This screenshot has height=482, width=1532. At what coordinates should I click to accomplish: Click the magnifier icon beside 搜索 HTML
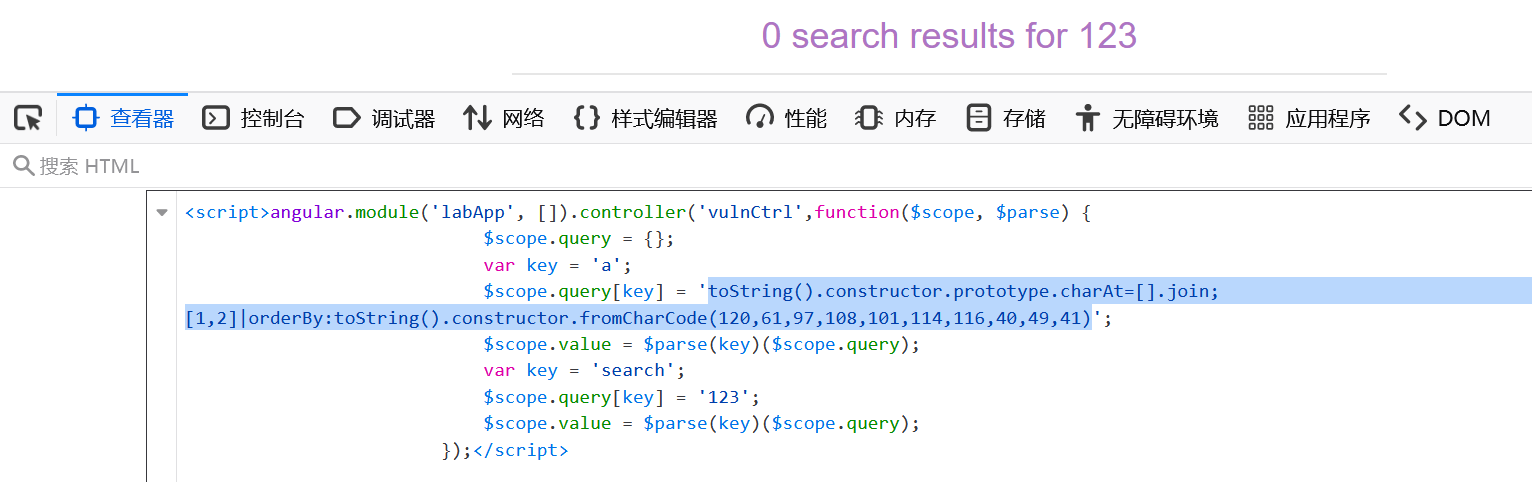(23, 166)
